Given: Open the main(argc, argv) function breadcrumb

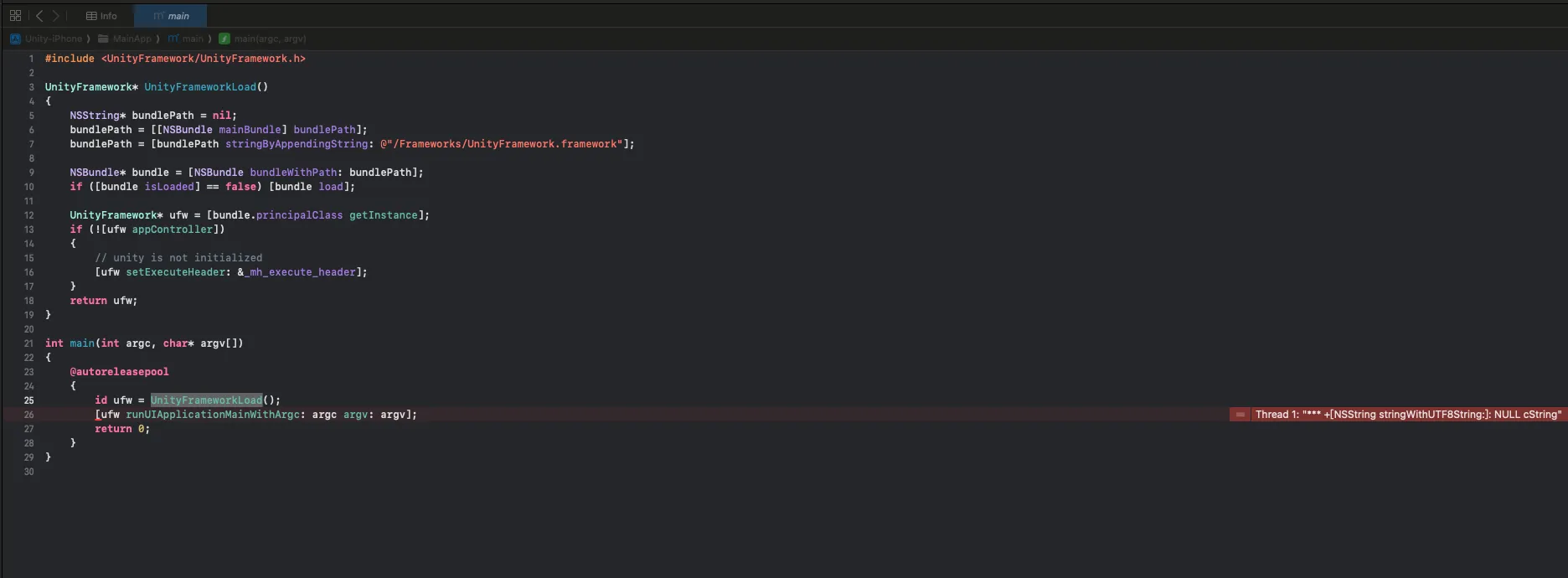Looking at the screenshot, I should click(x=263, y=39).
